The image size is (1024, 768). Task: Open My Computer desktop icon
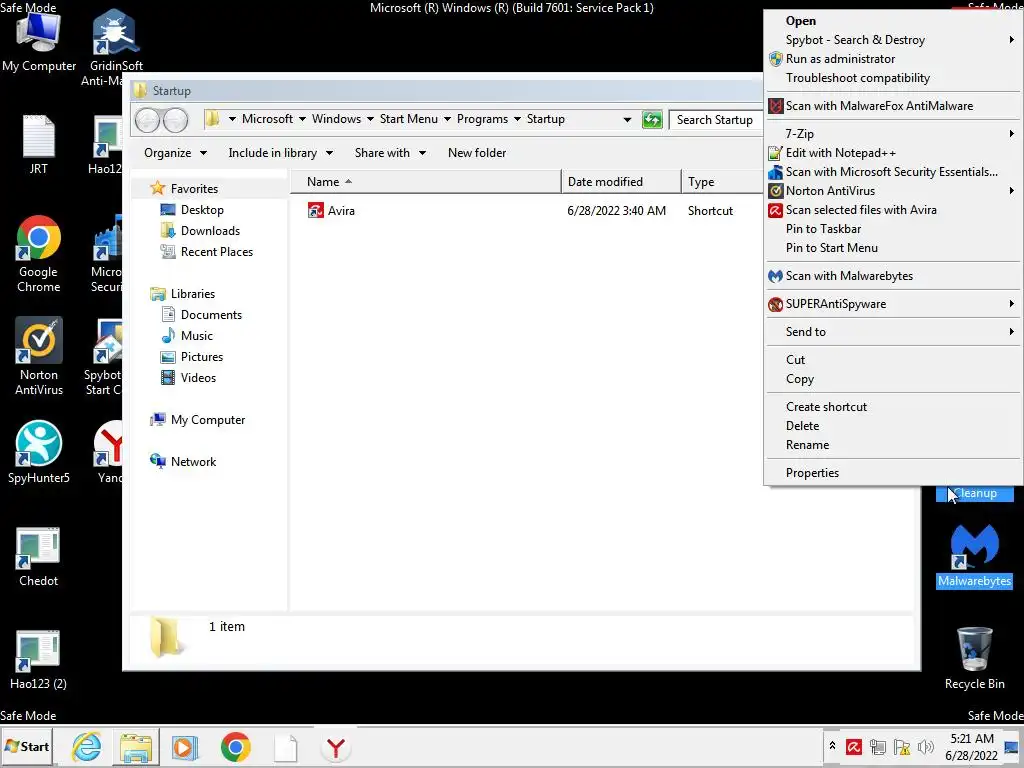click(x=39, y=40)
